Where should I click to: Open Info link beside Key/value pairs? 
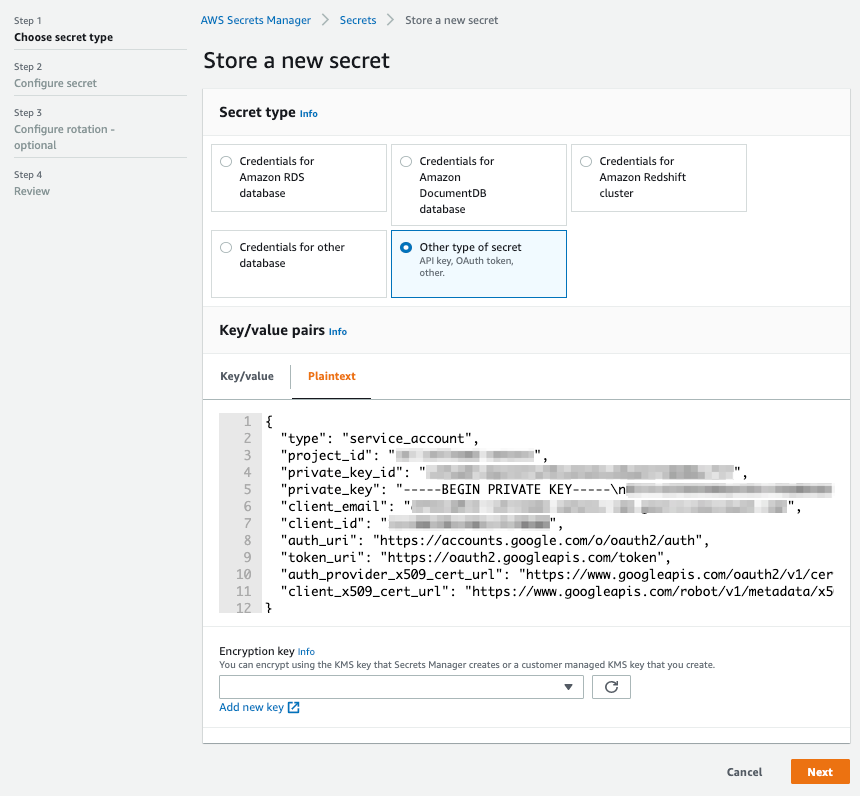(x=338, y=331)
